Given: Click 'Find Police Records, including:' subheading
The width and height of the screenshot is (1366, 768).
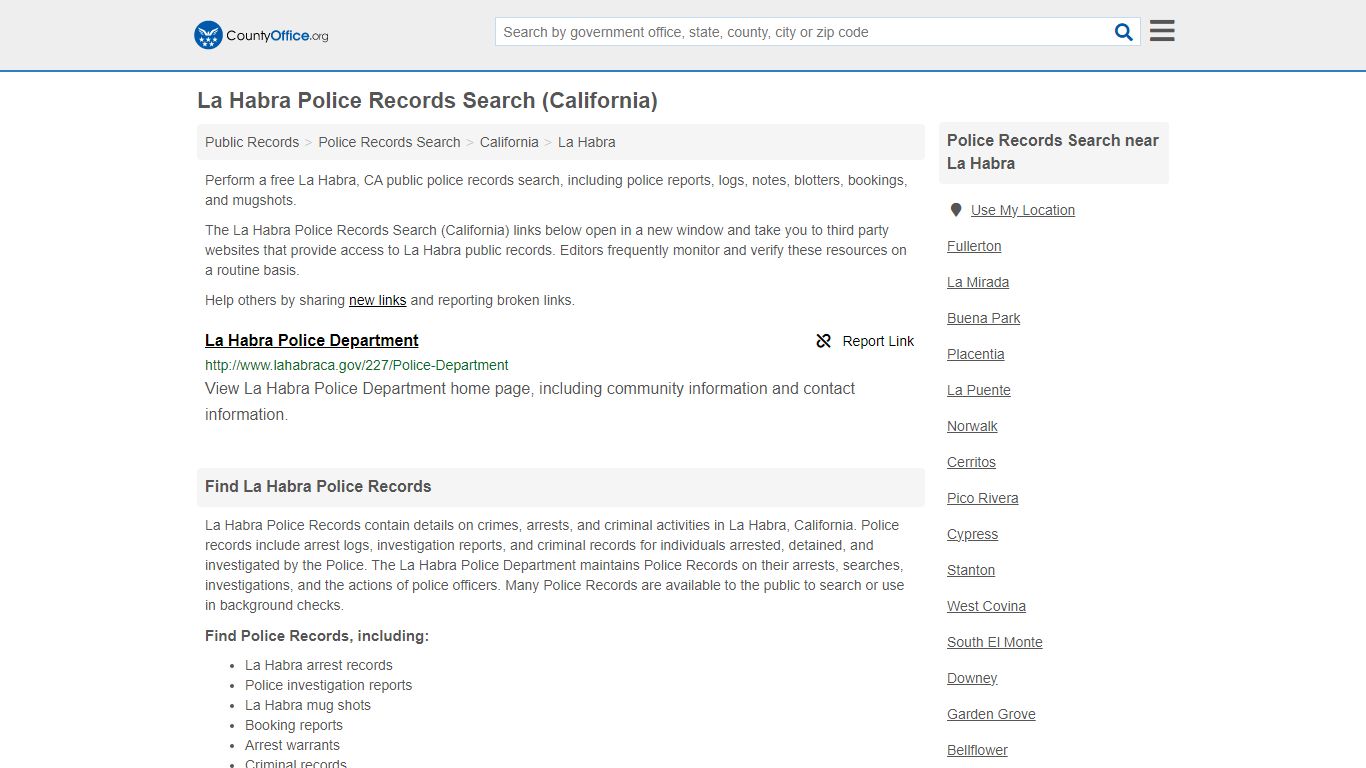Looking at the screenshot, I should coord(317,636).
